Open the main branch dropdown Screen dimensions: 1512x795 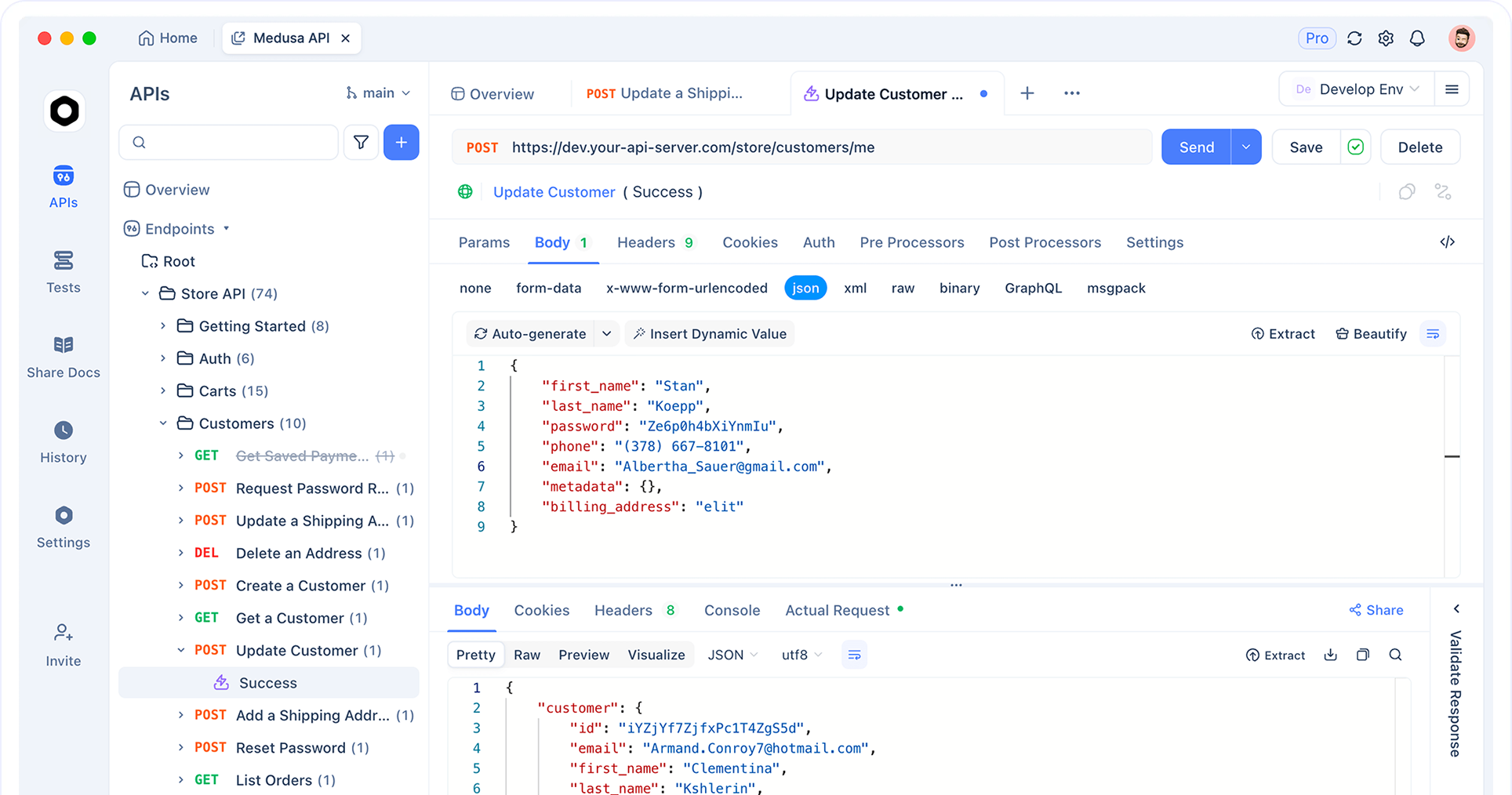click(x=378, y=93)
